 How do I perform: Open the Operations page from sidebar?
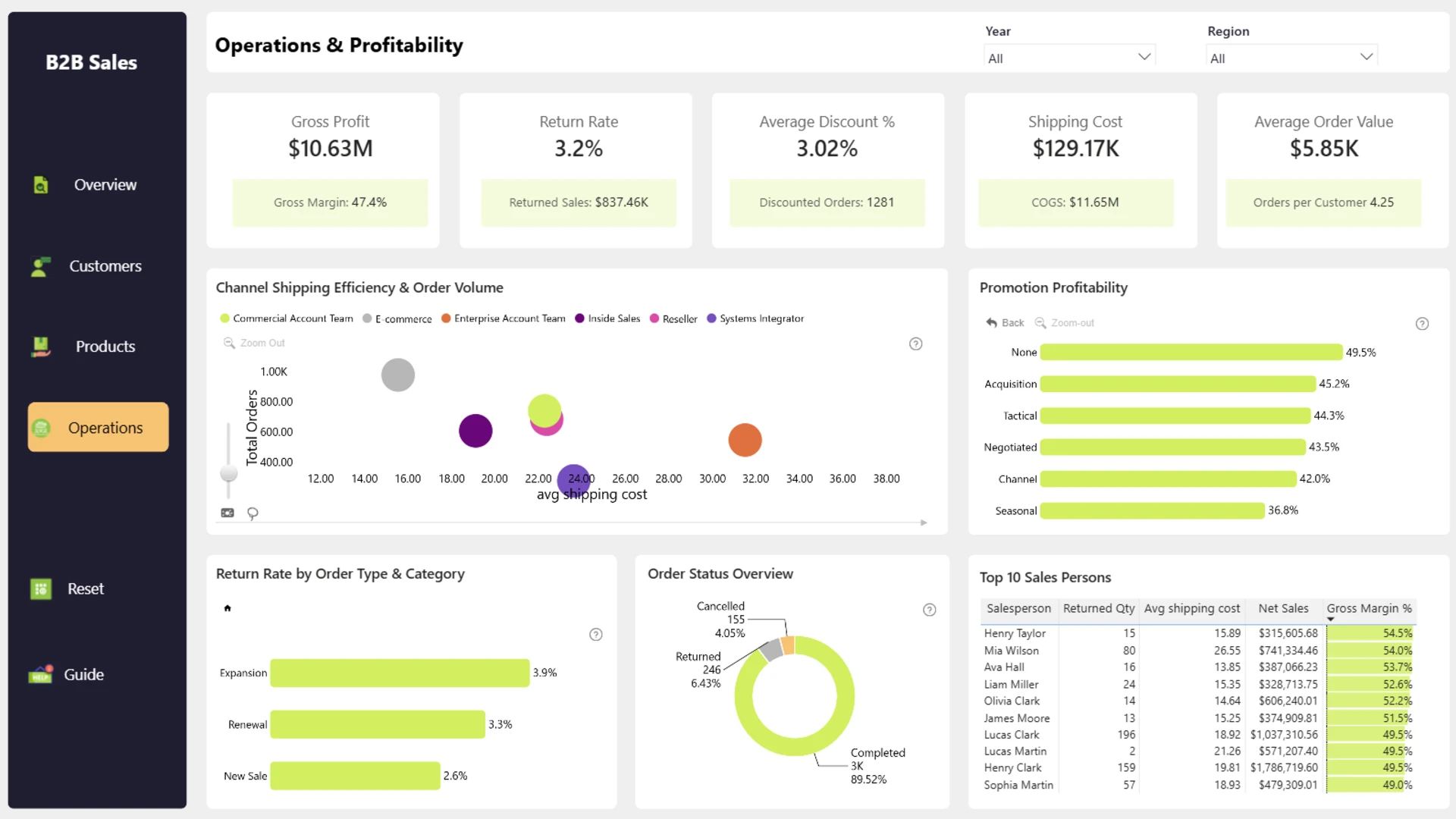(x=98, y=428)
